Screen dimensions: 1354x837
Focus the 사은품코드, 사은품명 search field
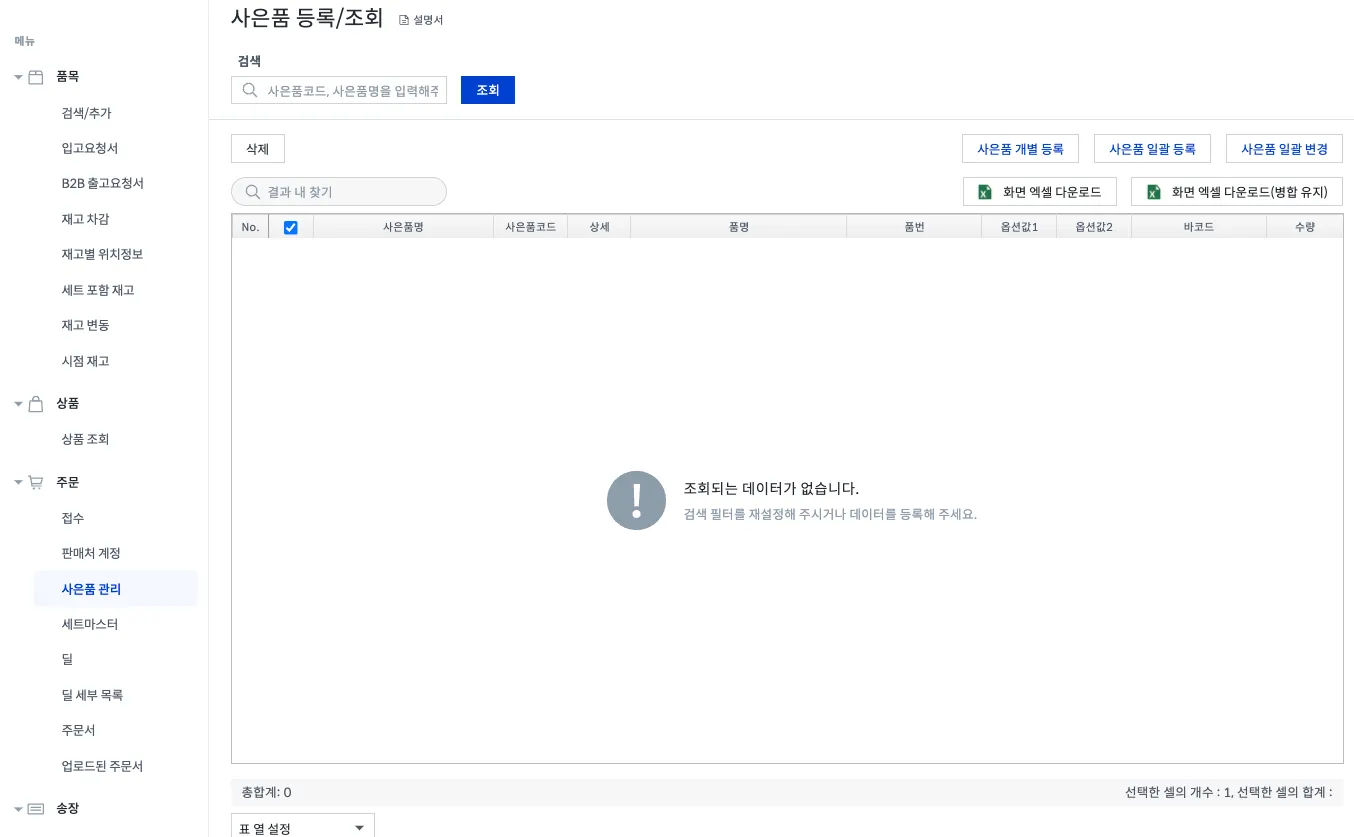point(339,90)
